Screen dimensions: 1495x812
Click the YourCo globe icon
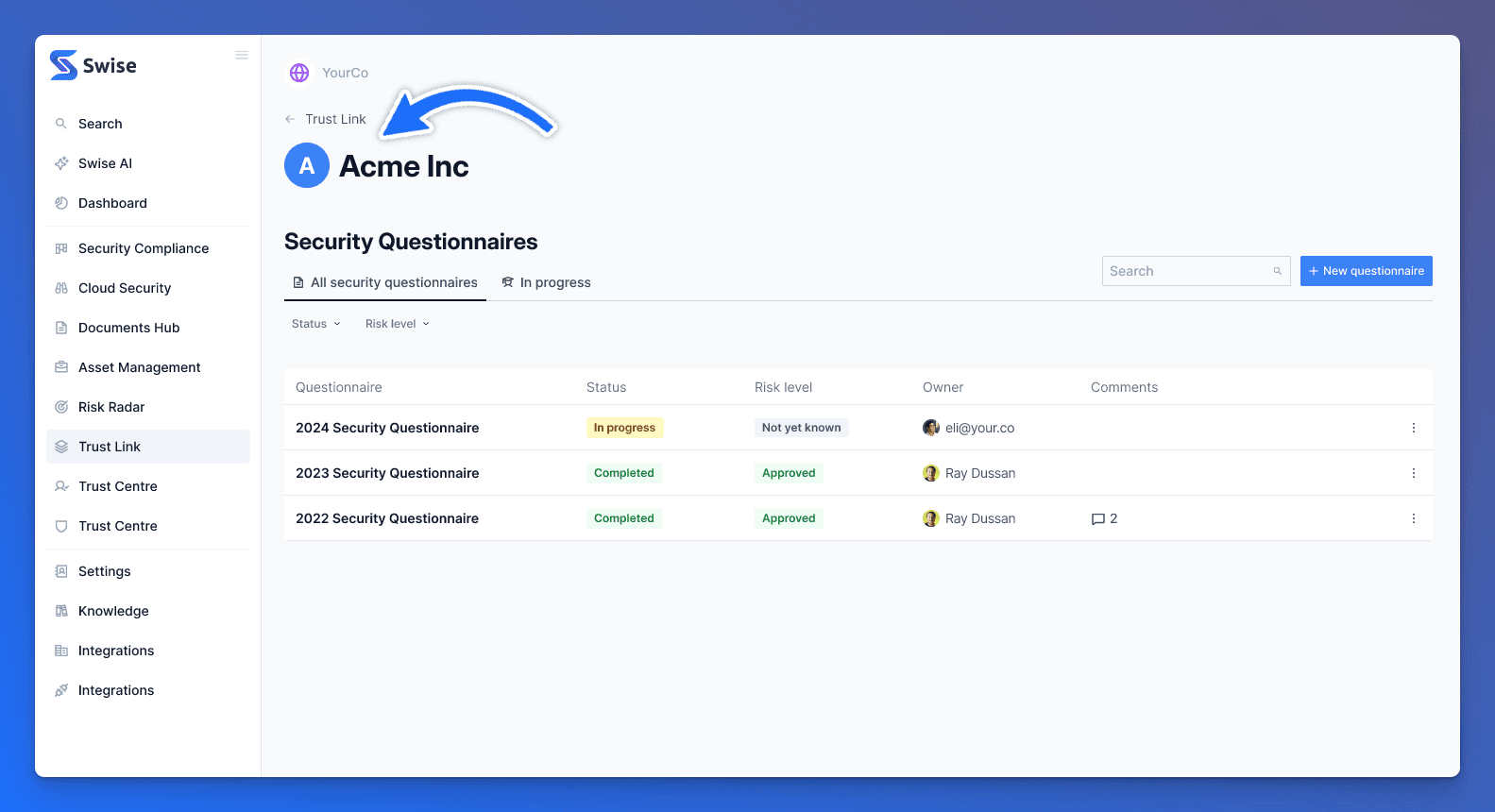point(299,73)
